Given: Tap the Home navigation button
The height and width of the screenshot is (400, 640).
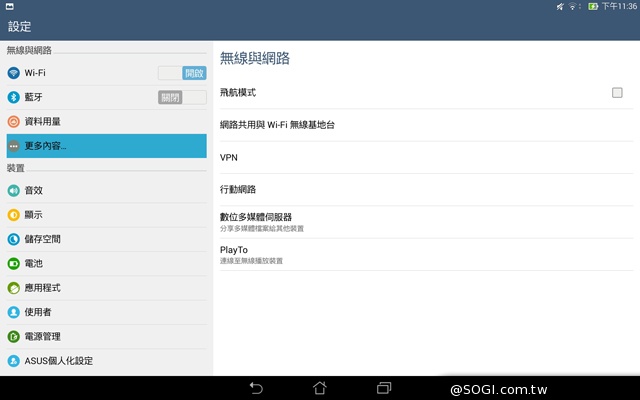Looking at the screenshot, I should (x=320, y=388).
